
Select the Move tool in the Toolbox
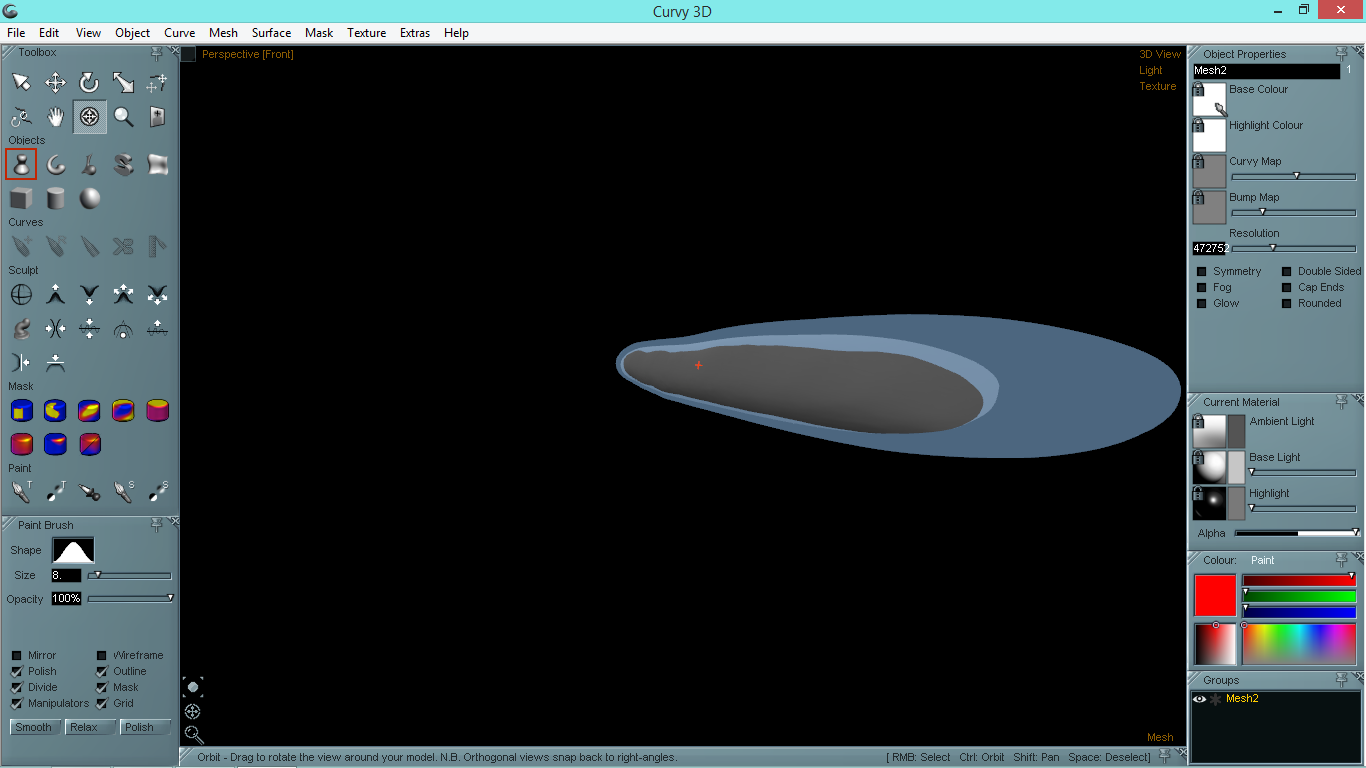[x=55, y=83]
